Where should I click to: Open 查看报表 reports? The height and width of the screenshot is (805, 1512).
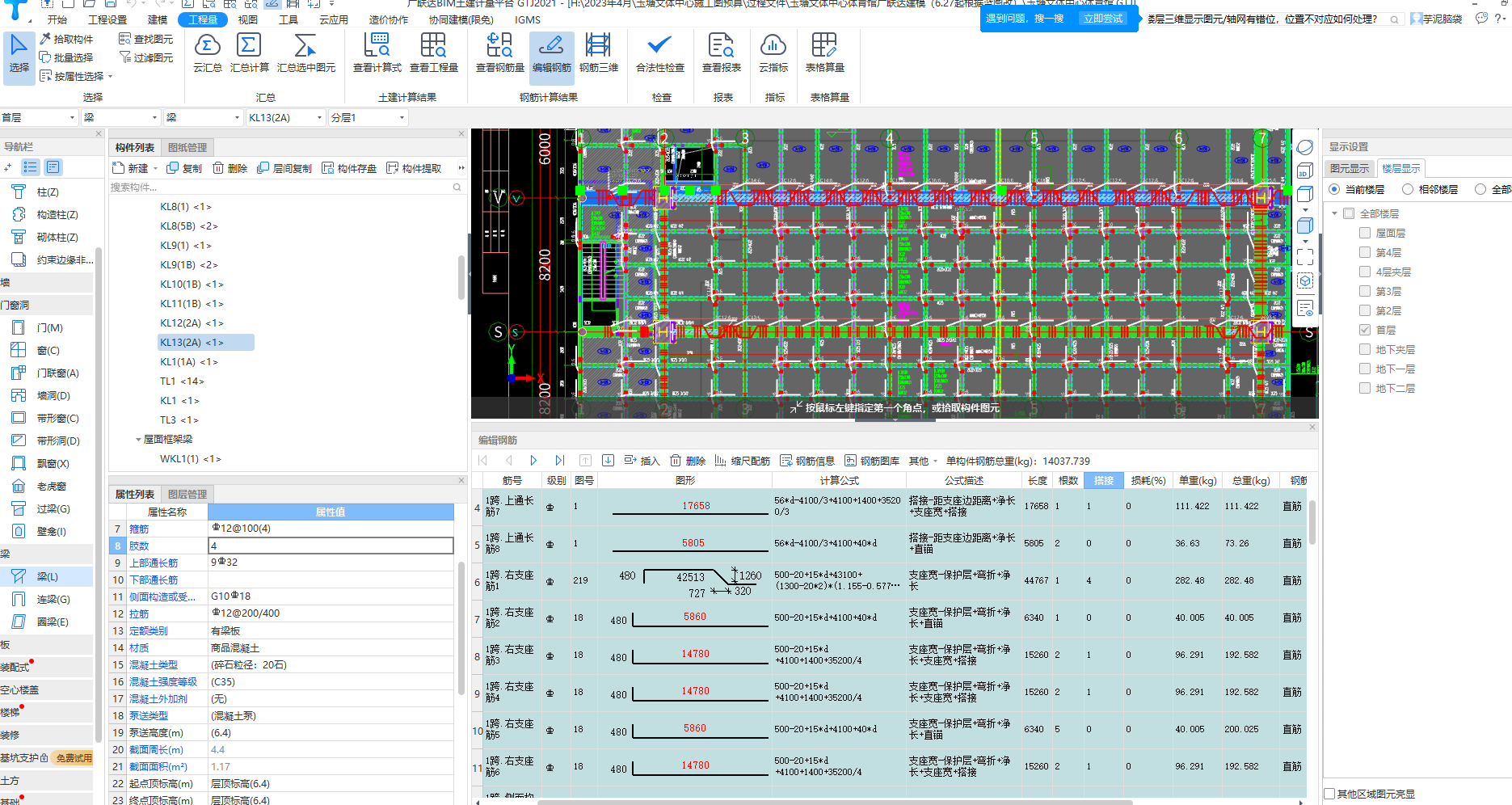click(722, 53)
